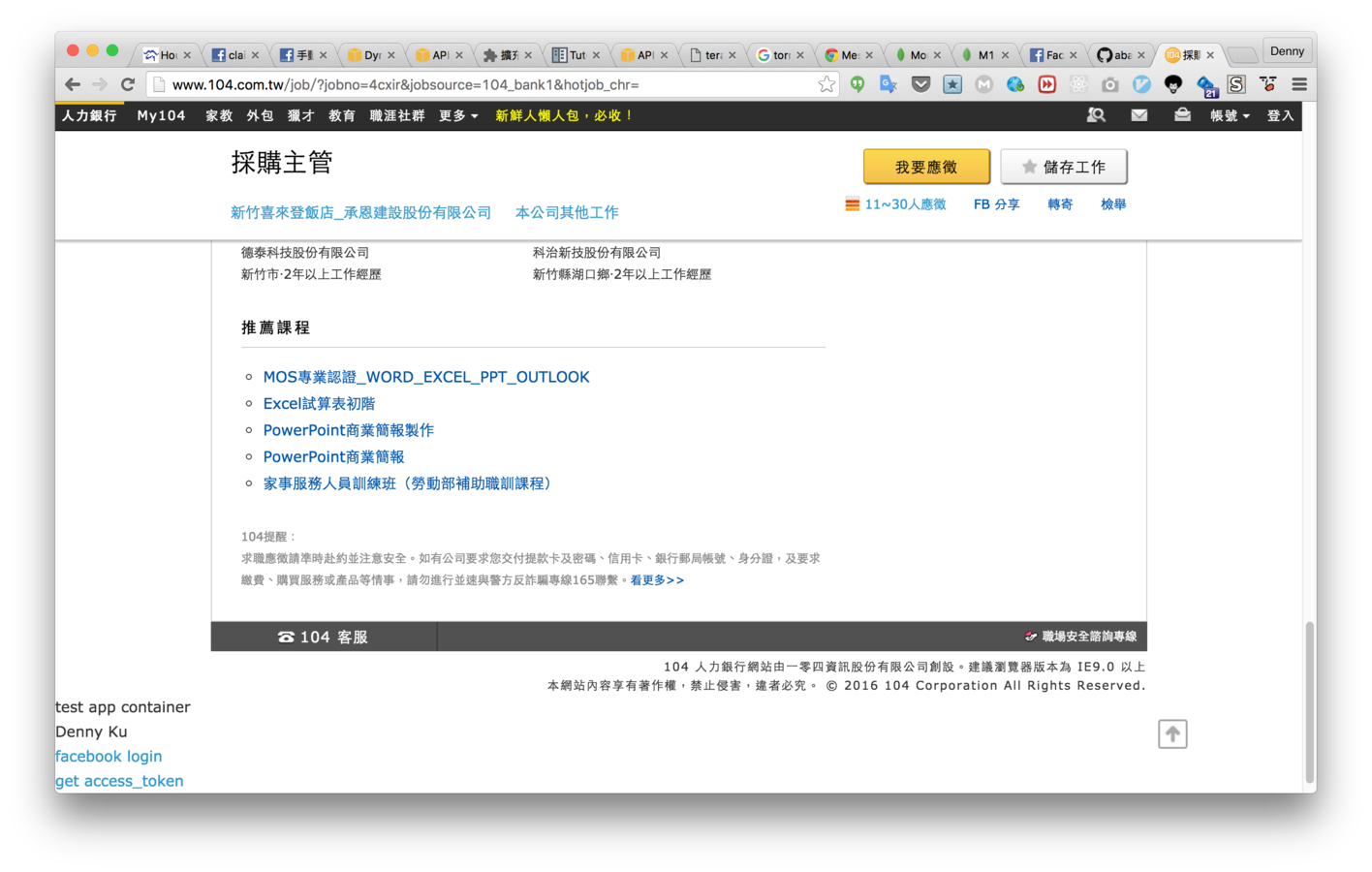Click the 我要應徵 apply button
The width and height of the screenshot is (1372, 872).
click(x=926, y=167)
